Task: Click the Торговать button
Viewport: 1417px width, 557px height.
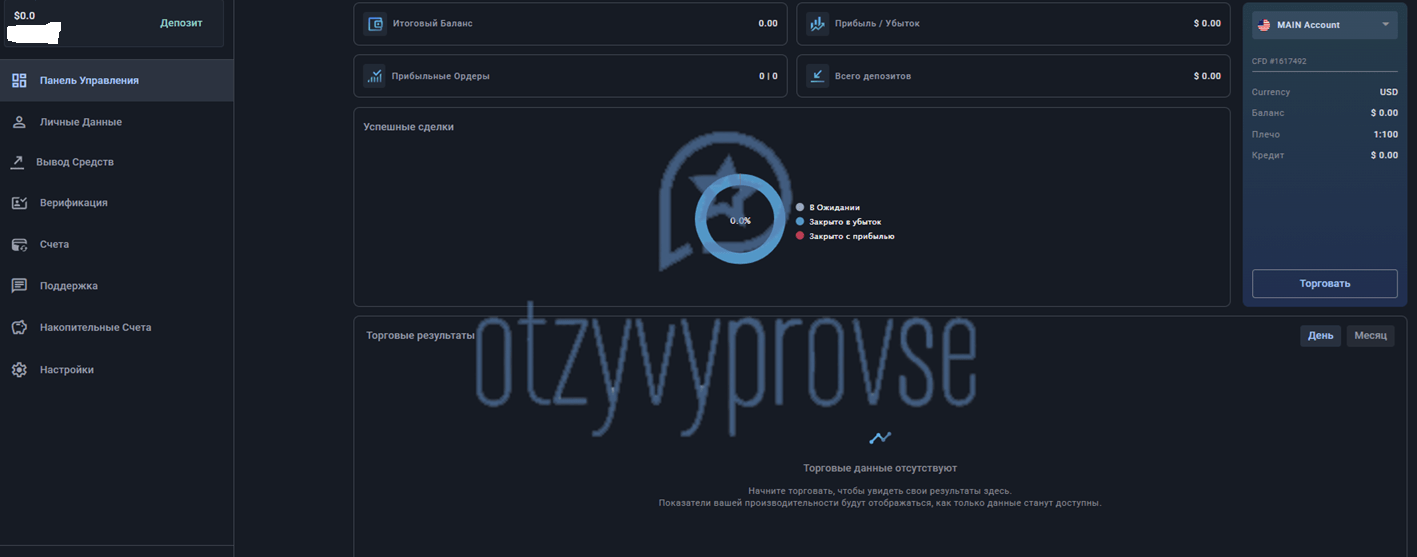Action: (1324, 283)
